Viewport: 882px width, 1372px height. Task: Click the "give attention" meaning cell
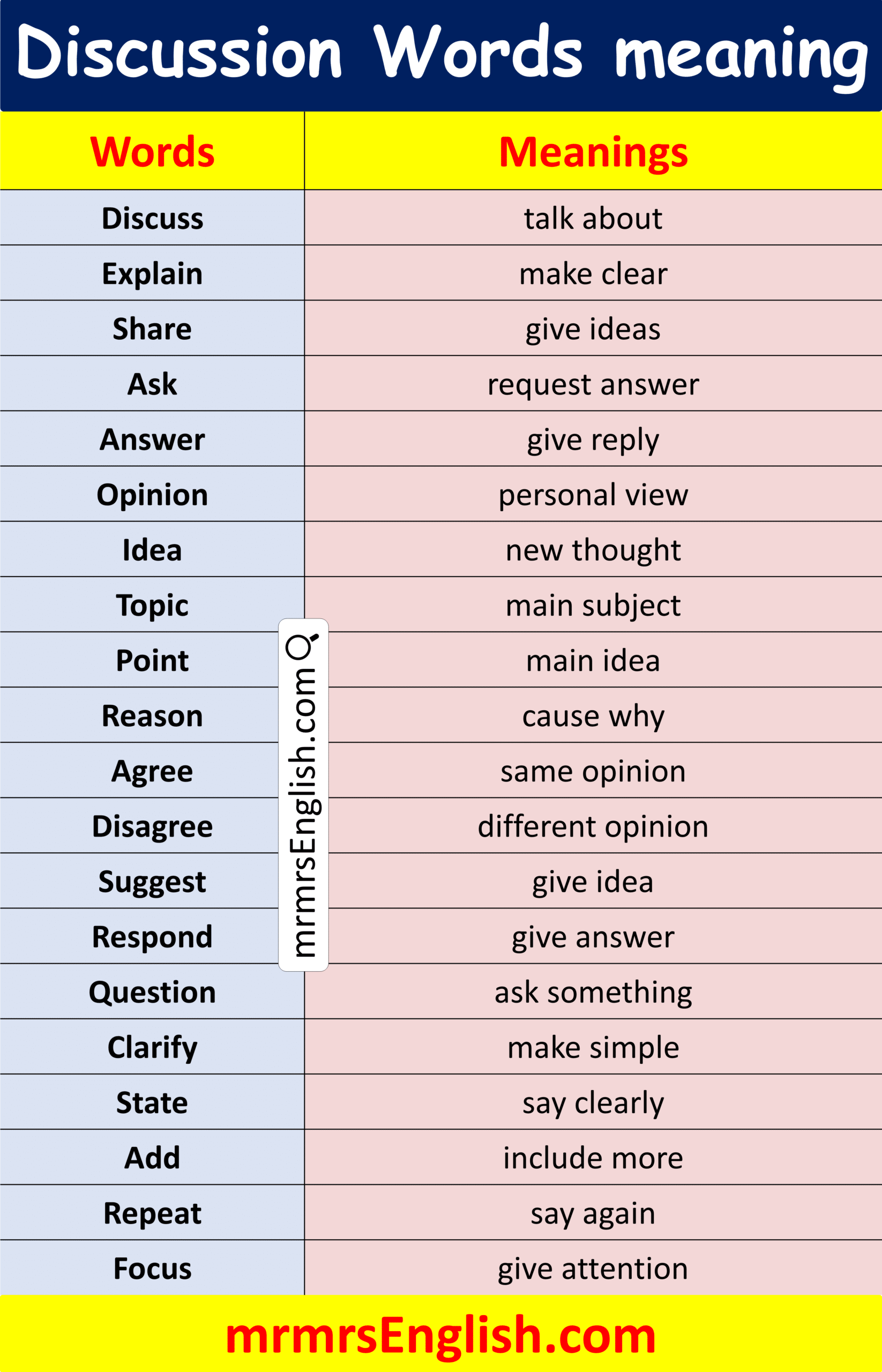click(593, 1269)
